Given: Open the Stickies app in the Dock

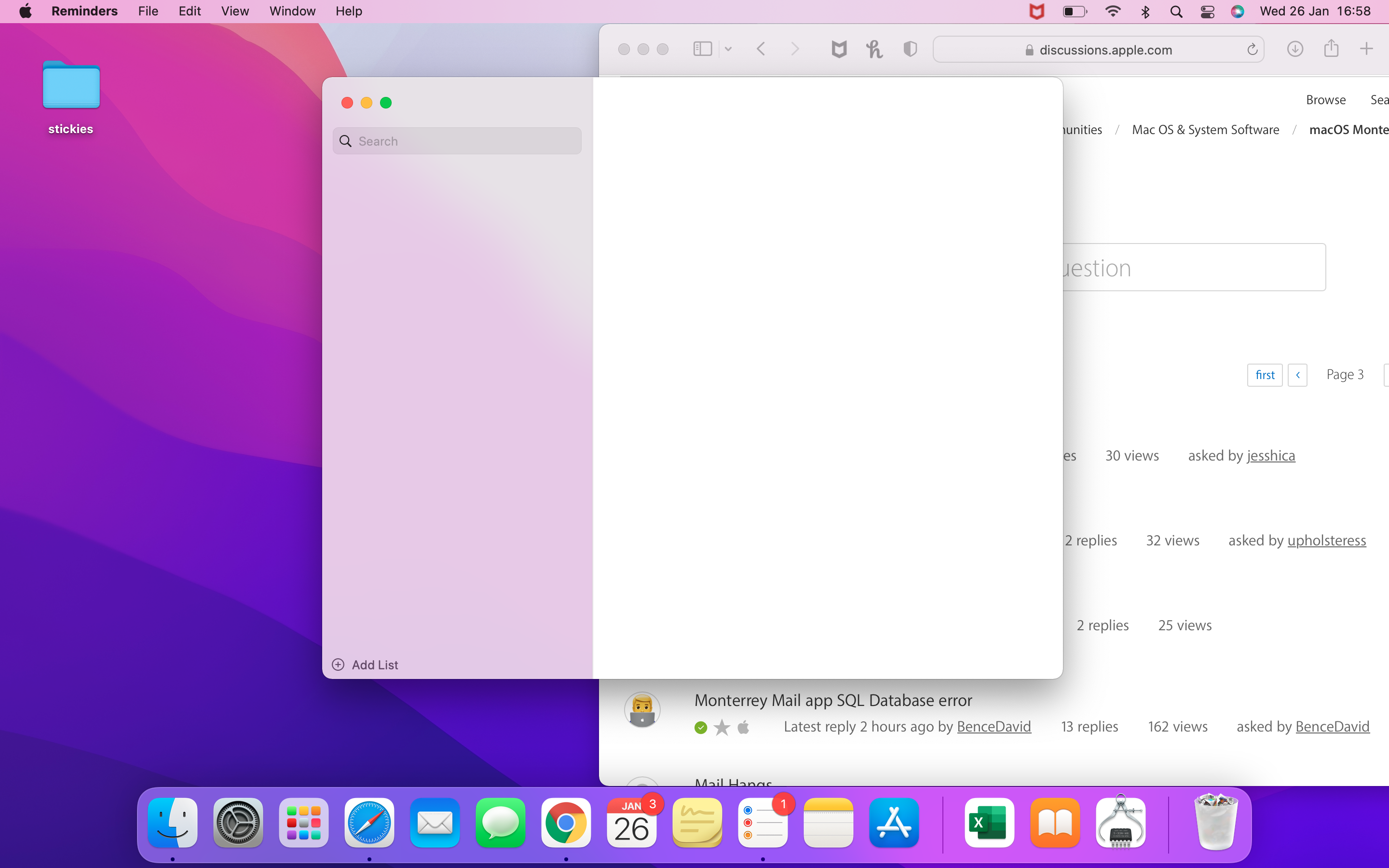Looking at the screenshot, I should tap(697, 823).
